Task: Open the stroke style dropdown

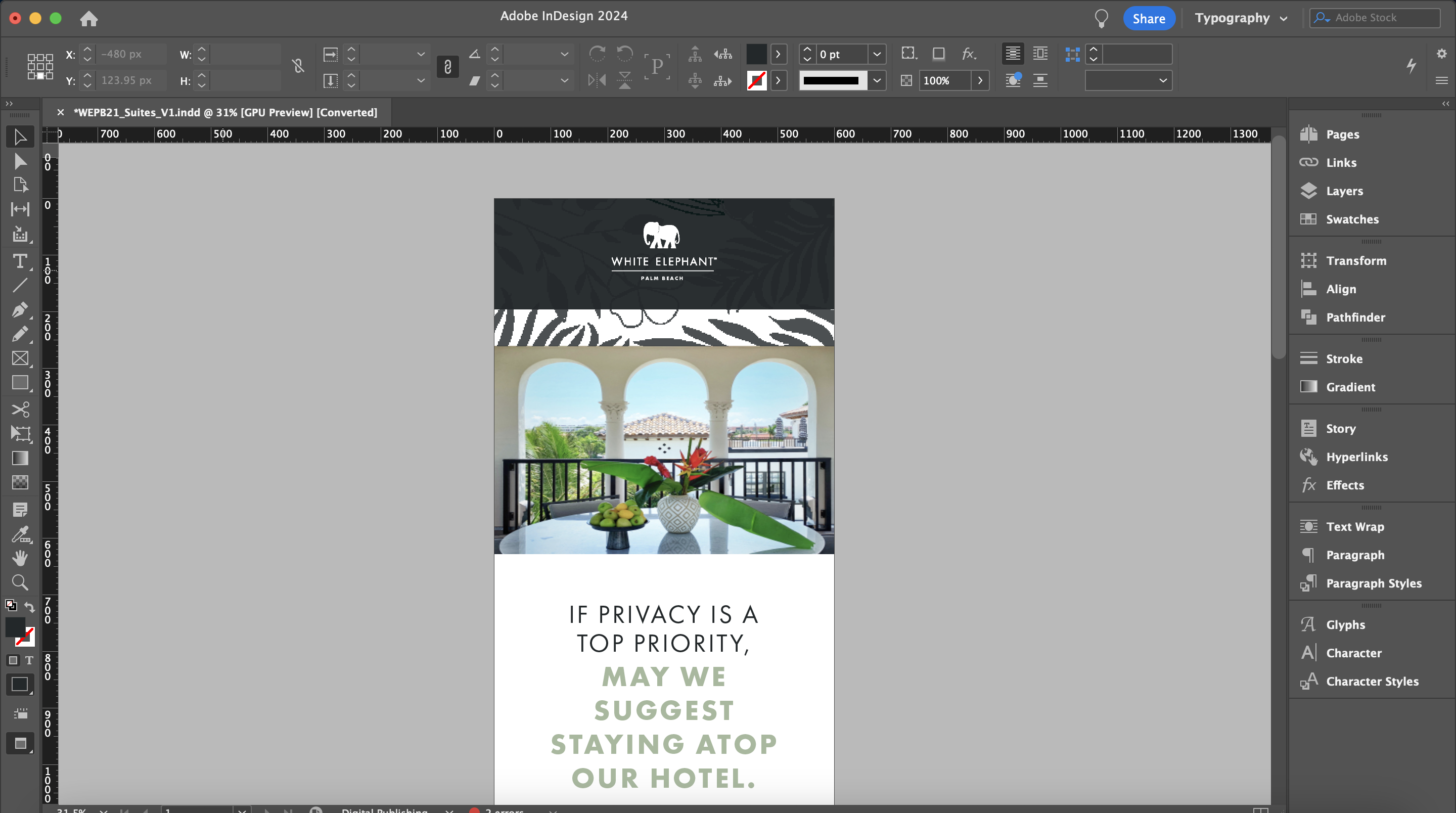Action: (x=877, y=80)
